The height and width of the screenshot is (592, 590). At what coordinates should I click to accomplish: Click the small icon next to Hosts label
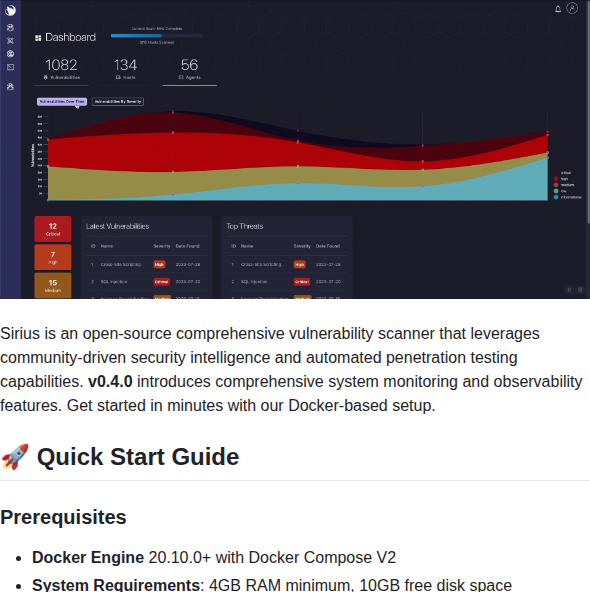(x=118, y=77)
